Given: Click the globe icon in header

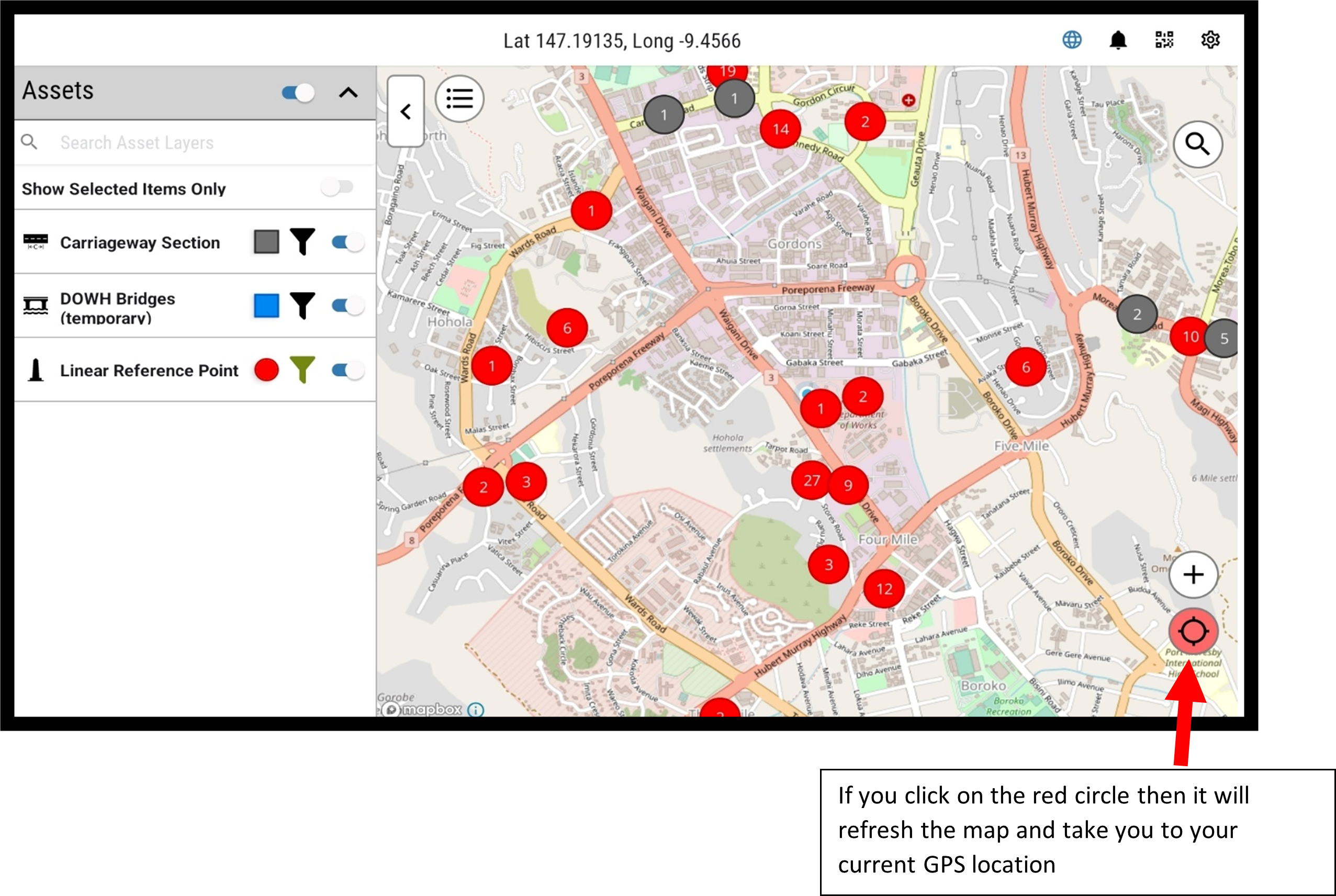Looking at the screenshot, I should (x=1072, y=40).
